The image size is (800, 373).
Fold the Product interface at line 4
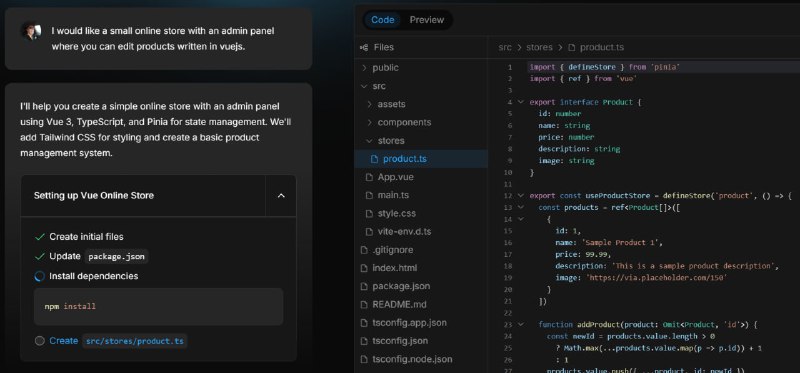pyautogui.click(x=520, y=102)
